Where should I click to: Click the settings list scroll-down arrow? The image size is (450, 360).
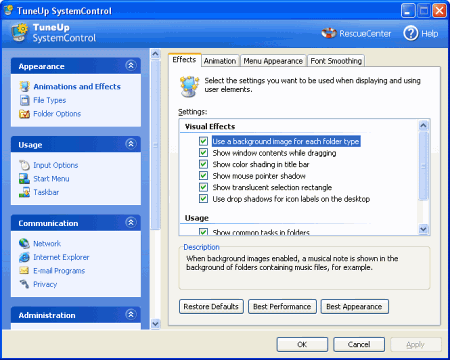tap(423, 229)
